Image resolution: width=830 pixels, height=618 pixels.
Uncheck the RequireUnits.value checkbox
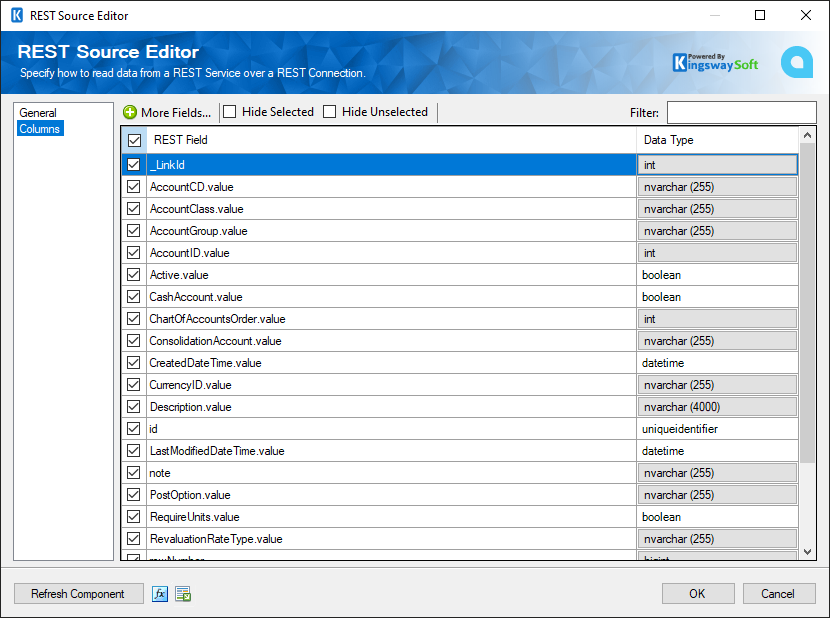coord(133,516)
